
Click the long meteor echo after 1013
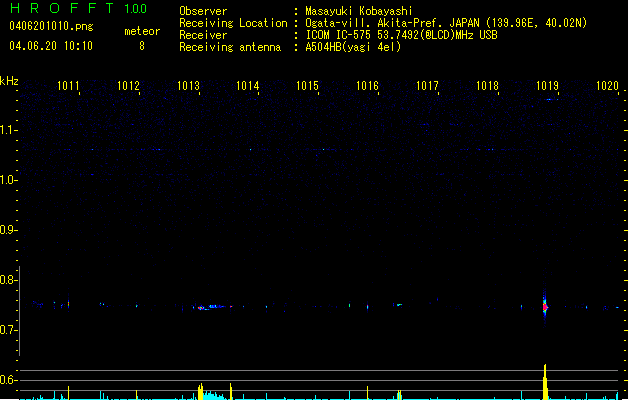point(212,307)
